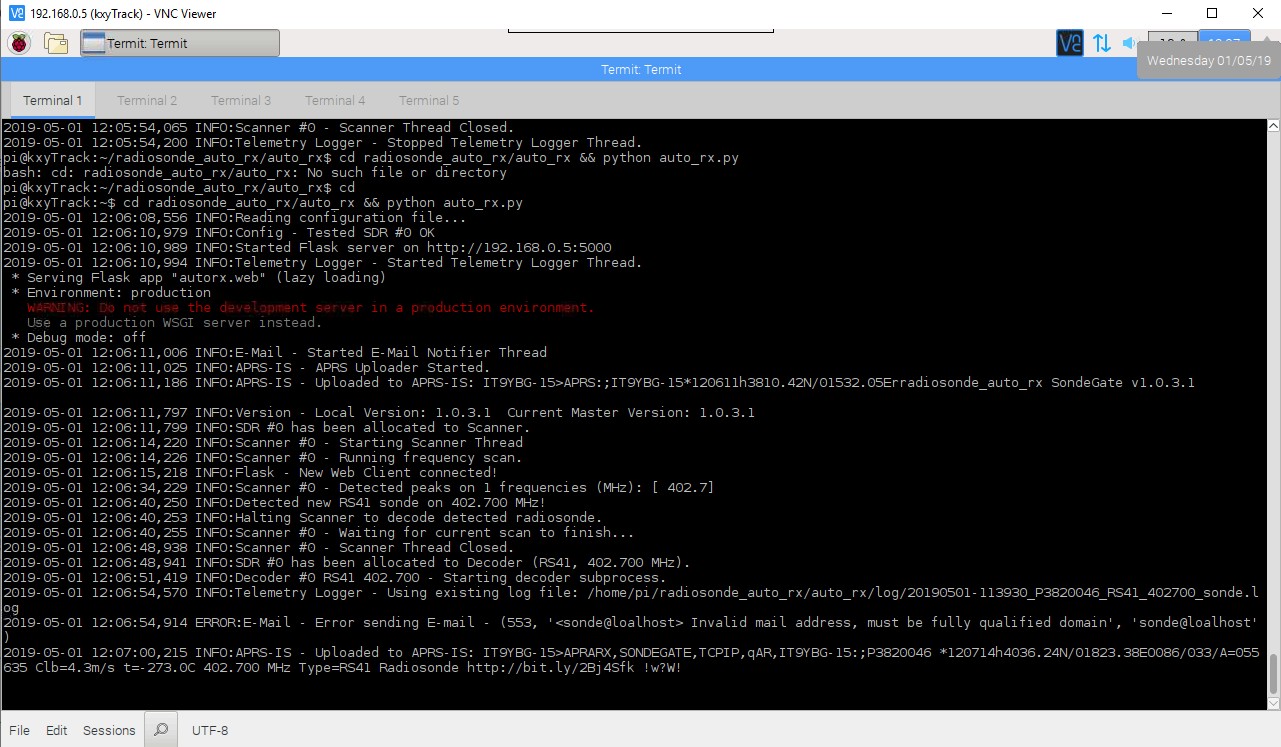Switch to Terminal 4 tab

tap(335, 100)
